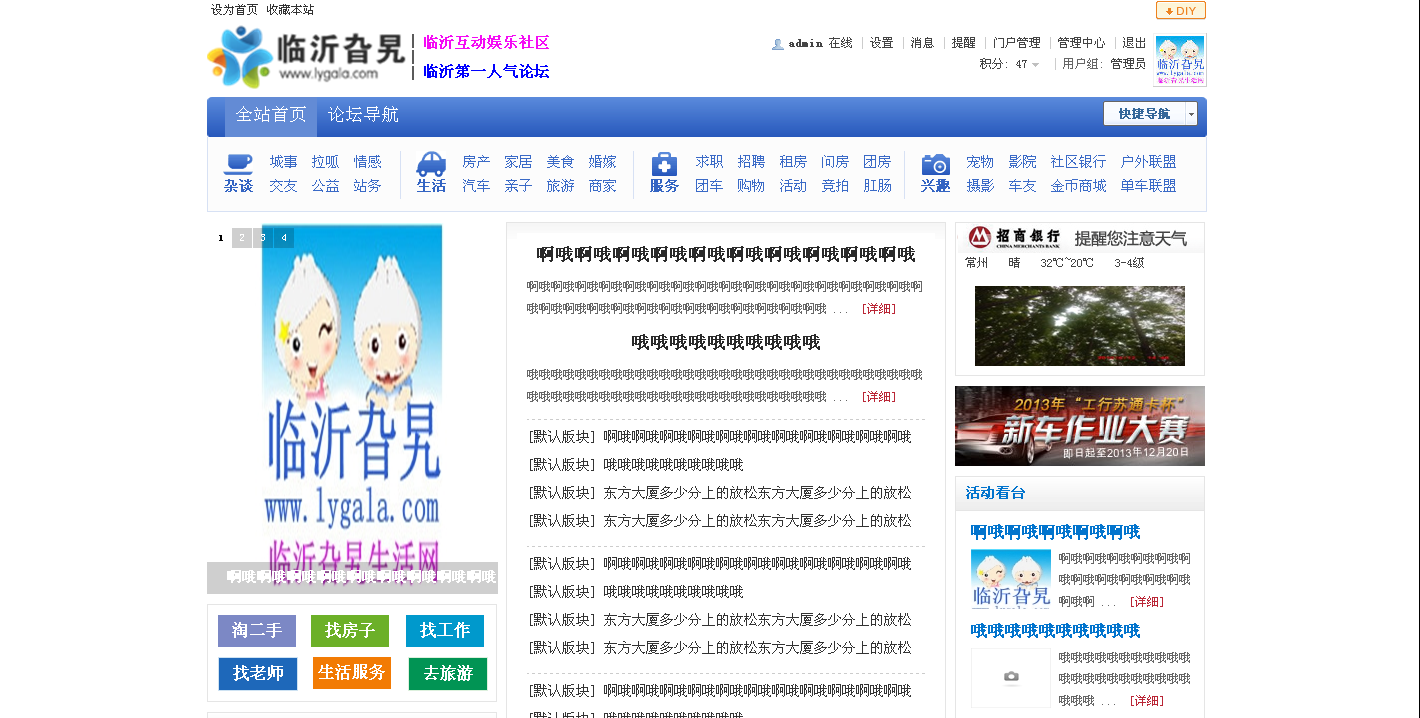
Task: Open the 婚嫁 category link
Action: point(602,162)
